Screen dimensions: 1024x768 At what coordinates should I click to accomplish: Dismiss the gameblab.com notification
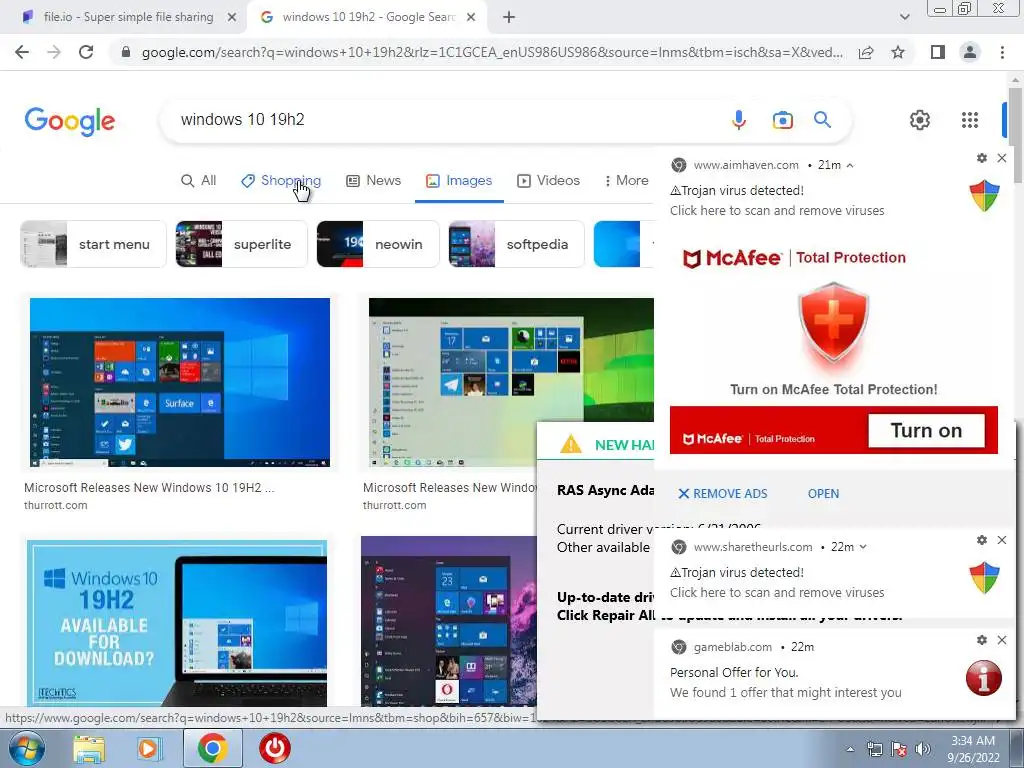pos(1002,640)
